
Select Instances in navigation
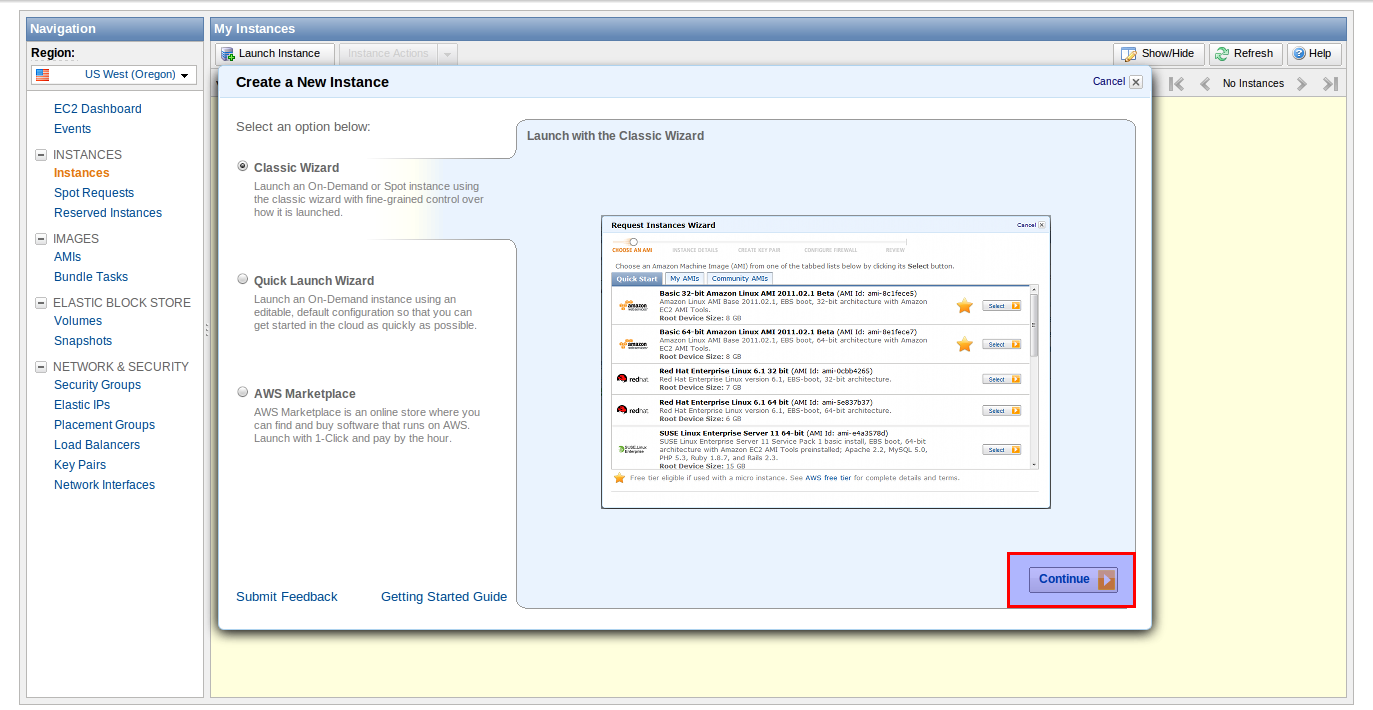coord(81,173)
